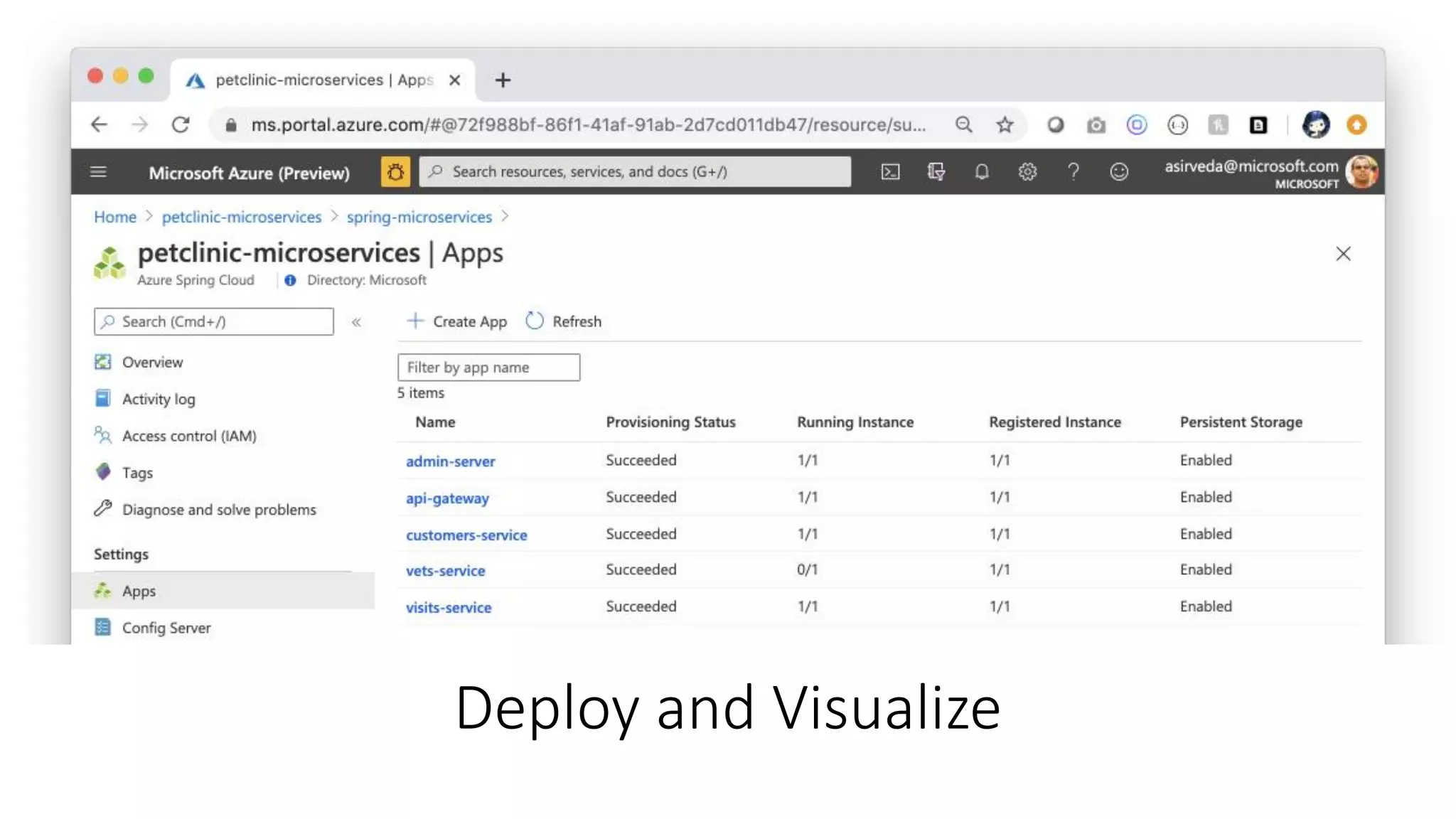Close the petclinic-microservices browser tab

pyautogui.click(x=455, y=80)
